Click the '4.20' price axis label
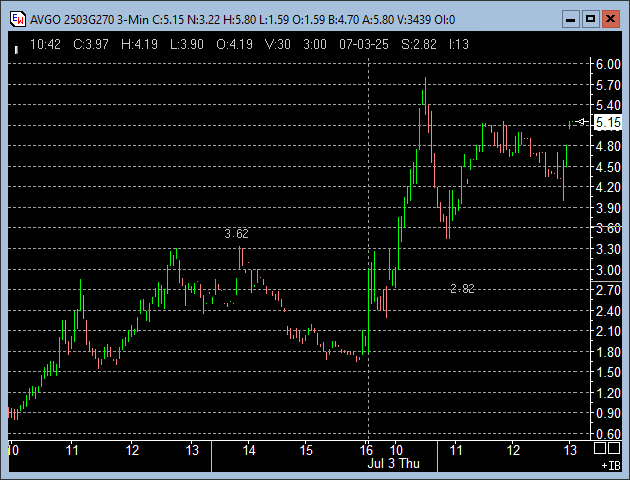This screenshot has width=630, height=480. click(x=608, y=188)
